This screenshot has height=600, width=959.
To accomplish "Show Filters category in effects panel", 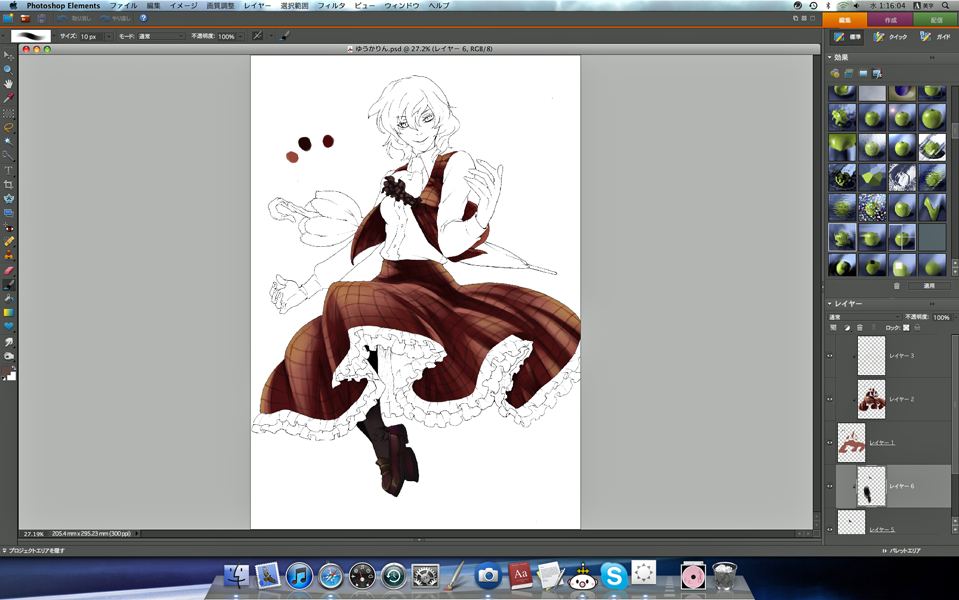I will coord(835,73).
